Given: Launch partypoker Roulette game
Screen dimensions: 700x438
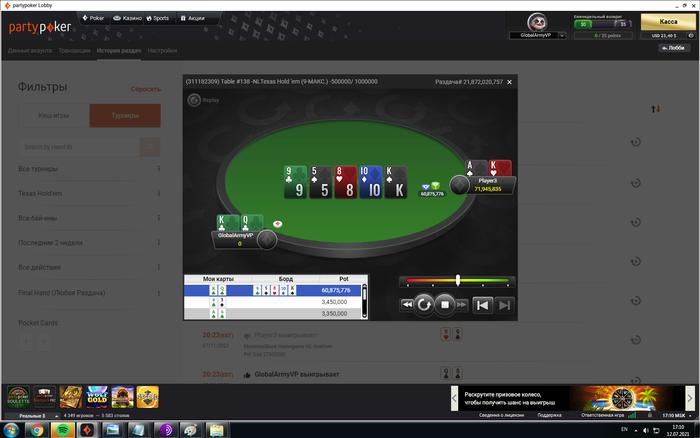Looking at the screenshot, I should pyautogui.click(x=18, y=397).
